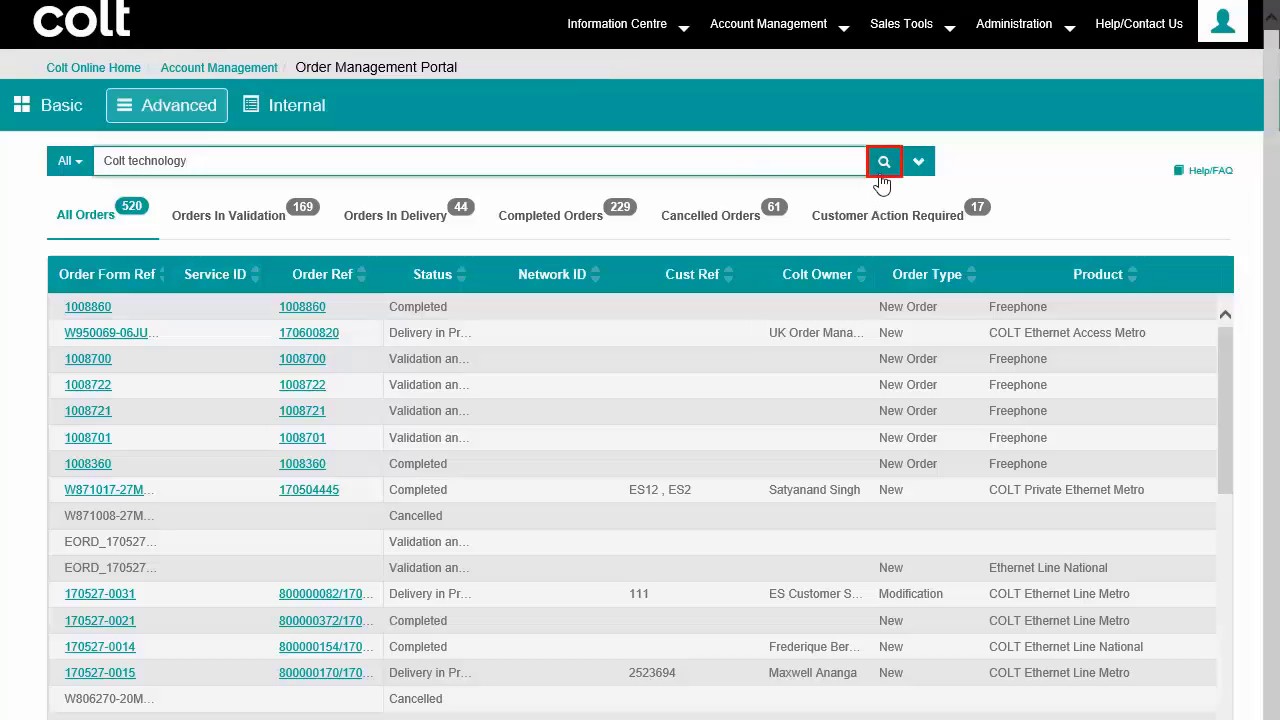Open order form ref 1008700
1280x720 pixels.
point(88,359)
